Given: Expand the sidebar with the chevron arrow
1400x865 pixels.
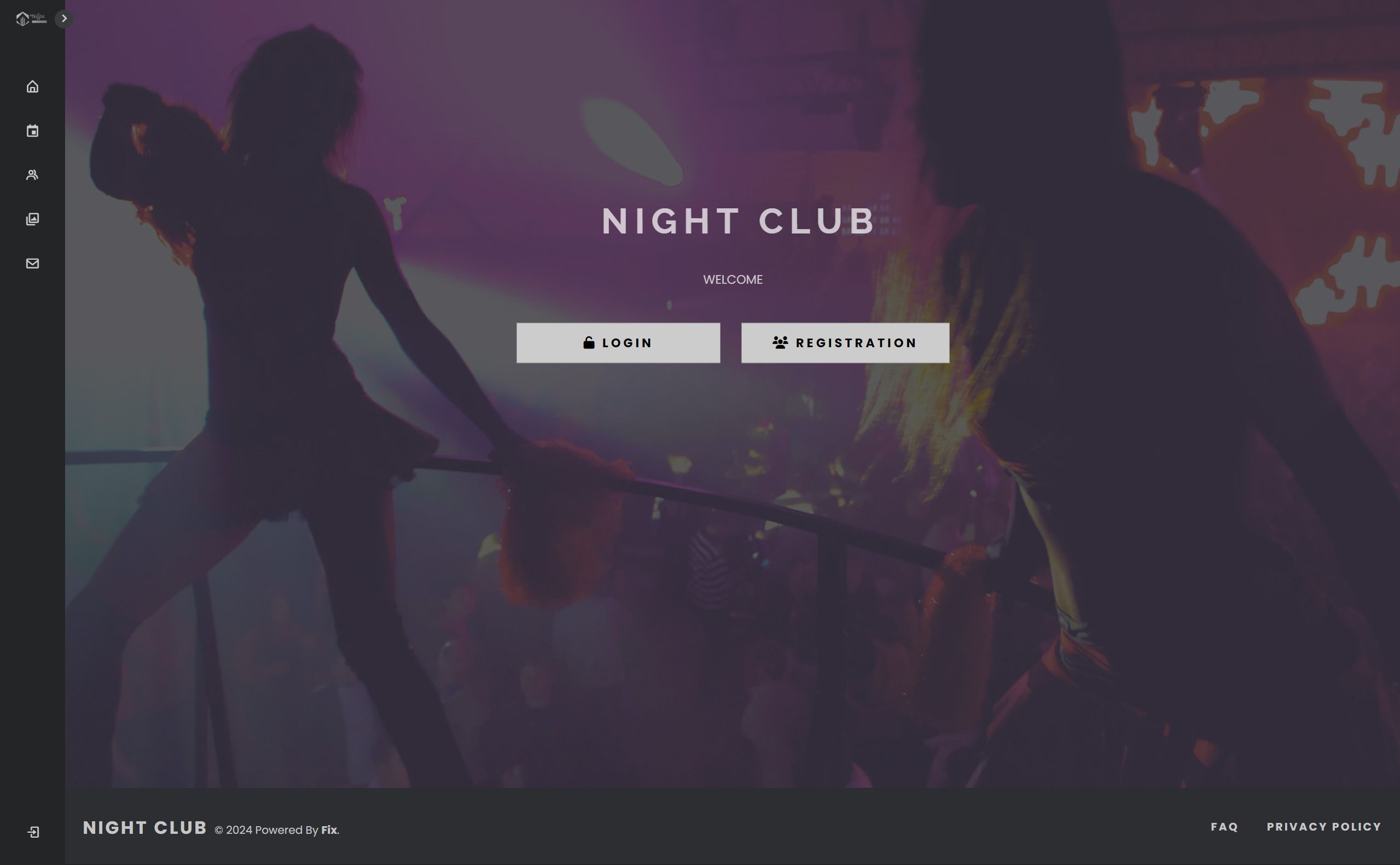Looking at the screenshot, I should (x=64, y=19).
